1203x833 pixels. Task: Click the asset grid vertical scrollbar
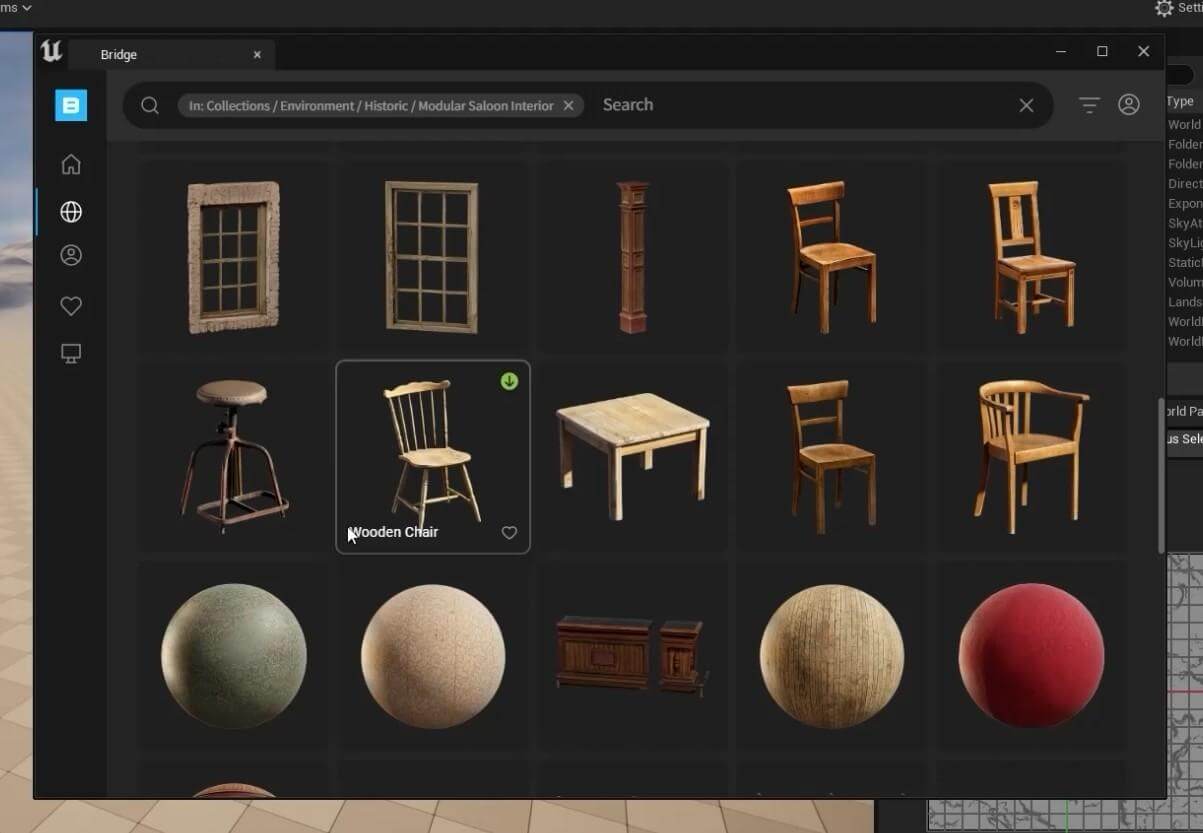(x=1161, y=475)
